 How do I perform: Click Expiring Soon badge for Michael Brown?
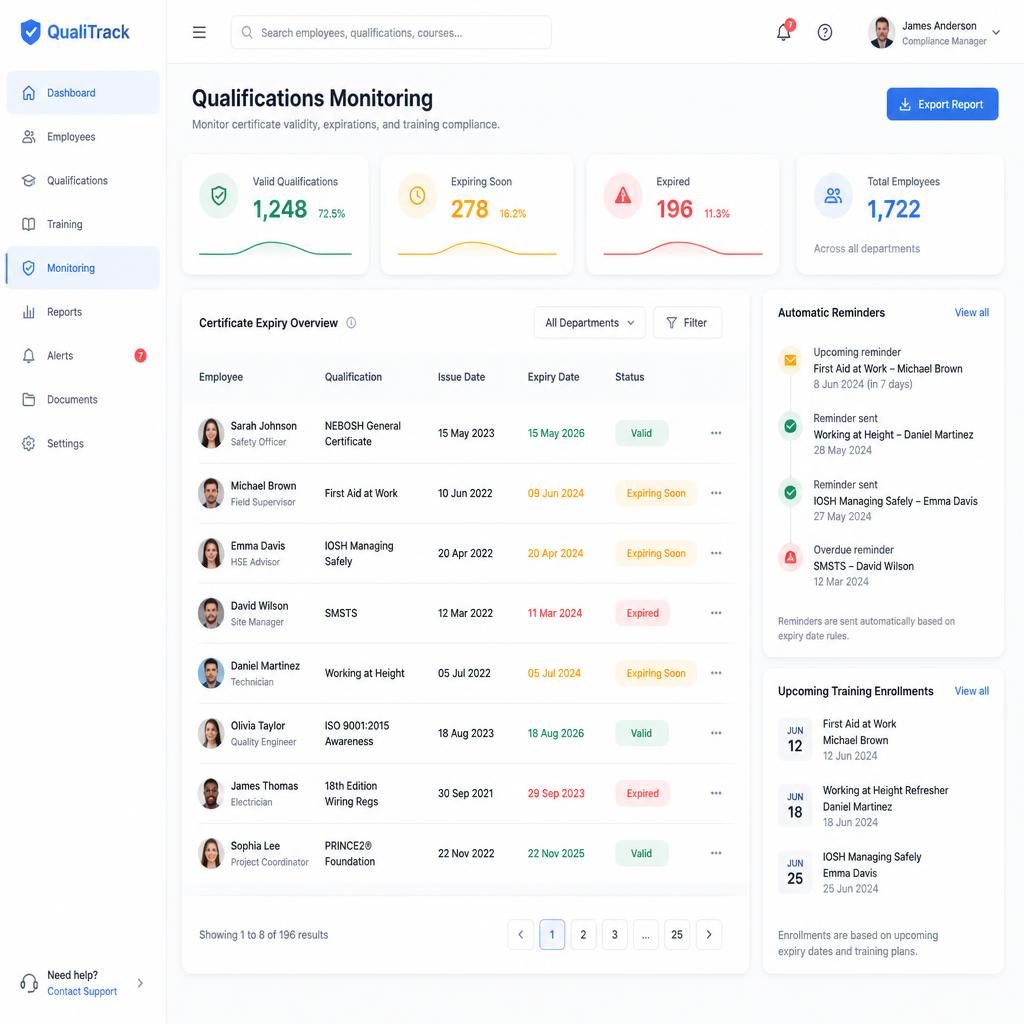[656, 493]
